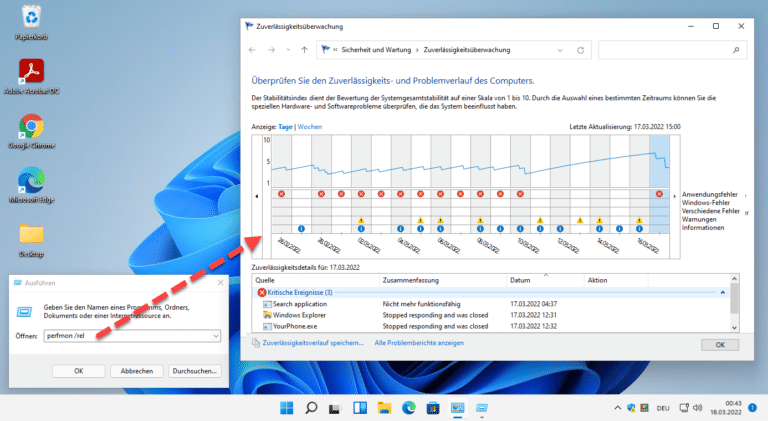768x421 pixels.
Task: Open File Explorer from the taskbar
Action: [x=384, y=408]
